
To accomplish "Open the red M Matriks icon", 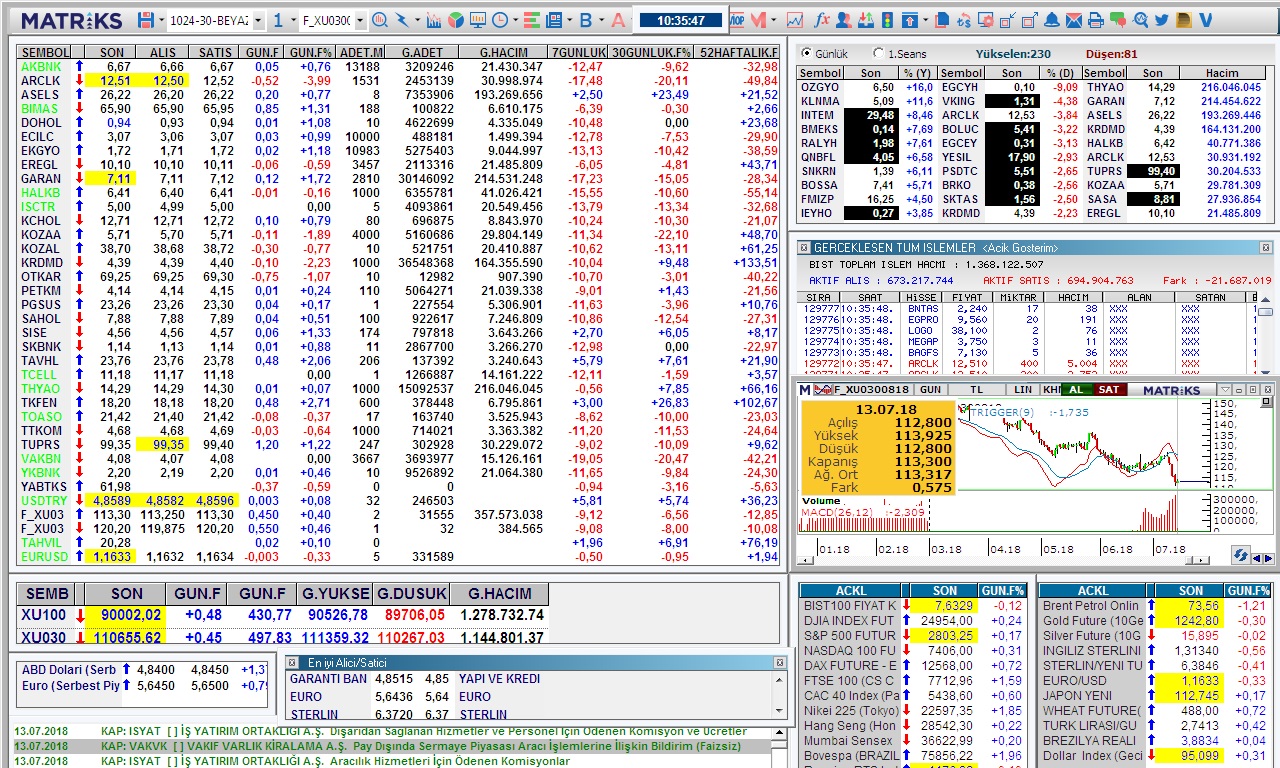I will click(x=758, y=20).
